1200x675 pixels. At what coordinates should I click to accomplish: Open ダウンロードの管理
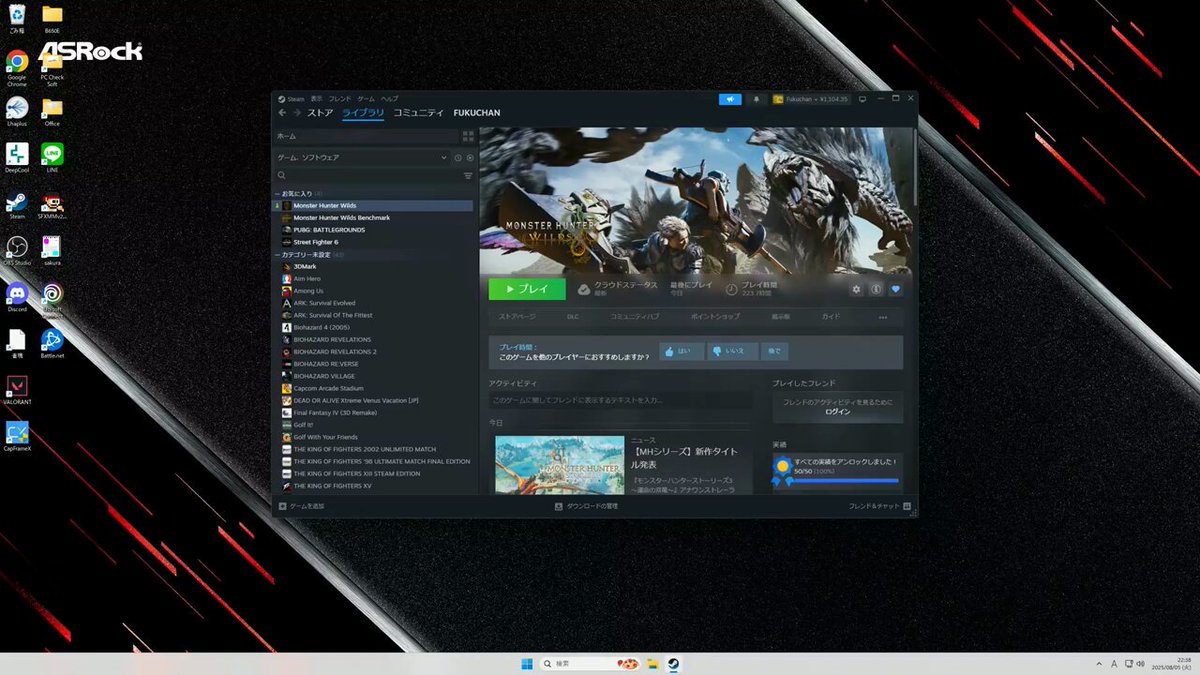click(586, 506)
